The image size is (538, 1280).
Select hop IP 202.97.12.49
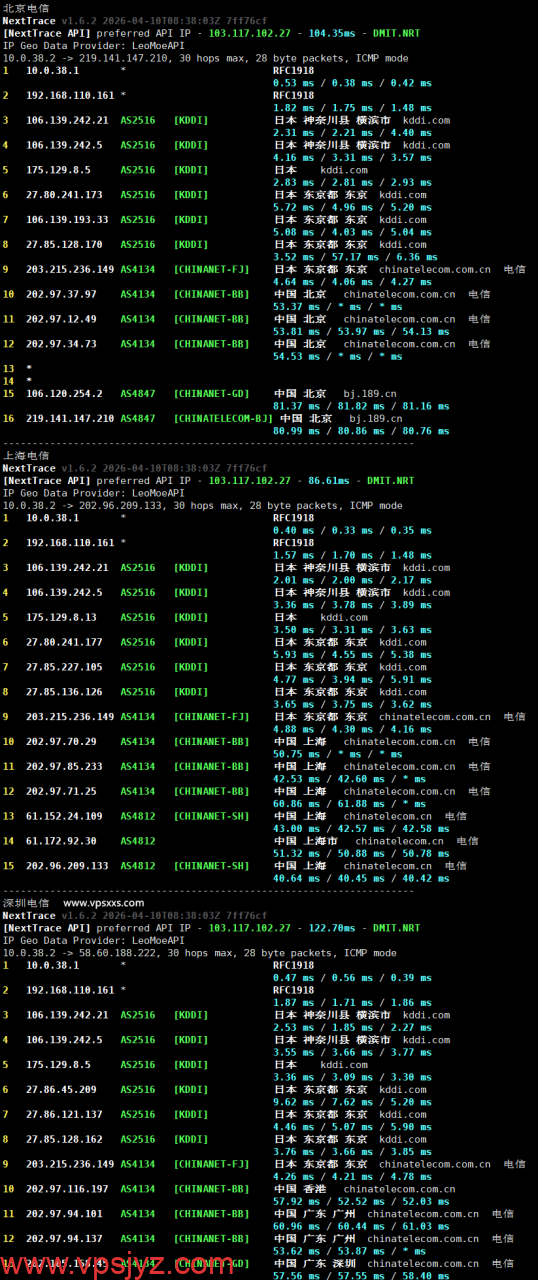tap(61, 319)
